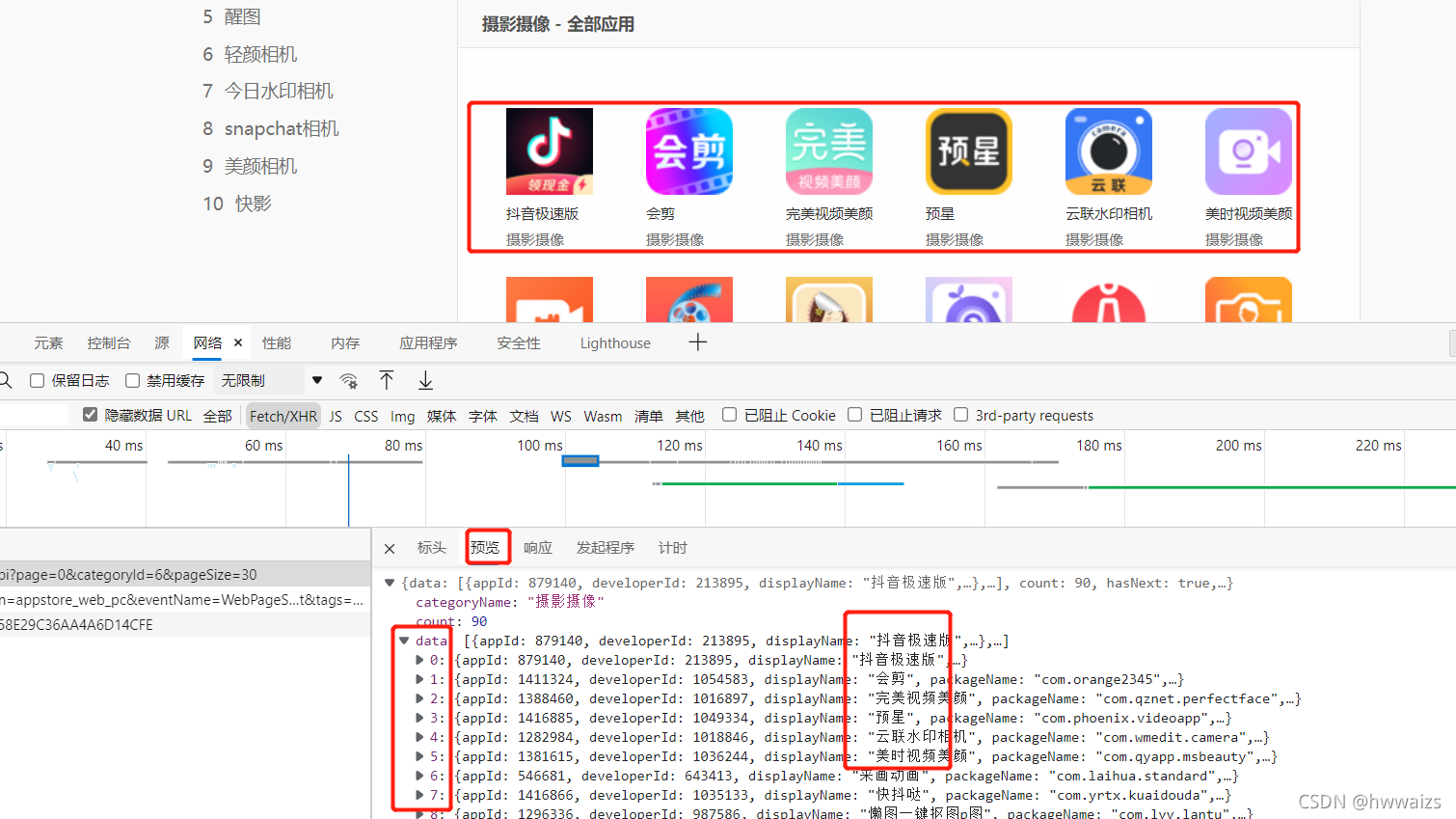This screenshot has height=819, width=1456.
Task: Open the 会剪 app icon
Action: click(689, 151)
